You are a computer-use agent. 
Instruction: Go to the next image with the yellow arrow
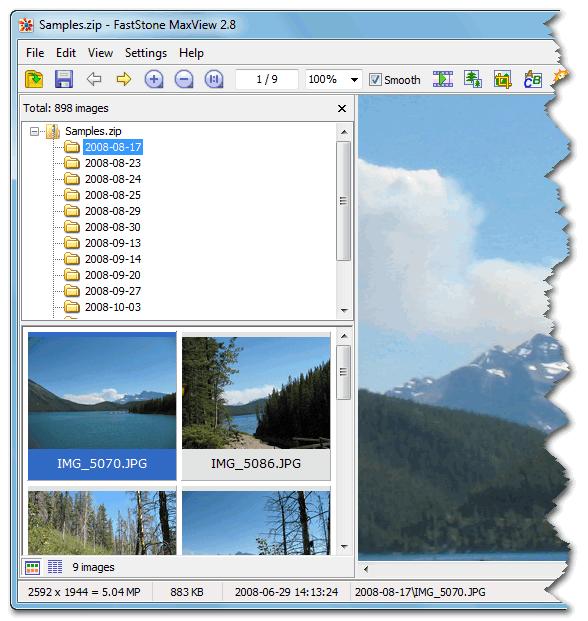click(x=124, y=79)
